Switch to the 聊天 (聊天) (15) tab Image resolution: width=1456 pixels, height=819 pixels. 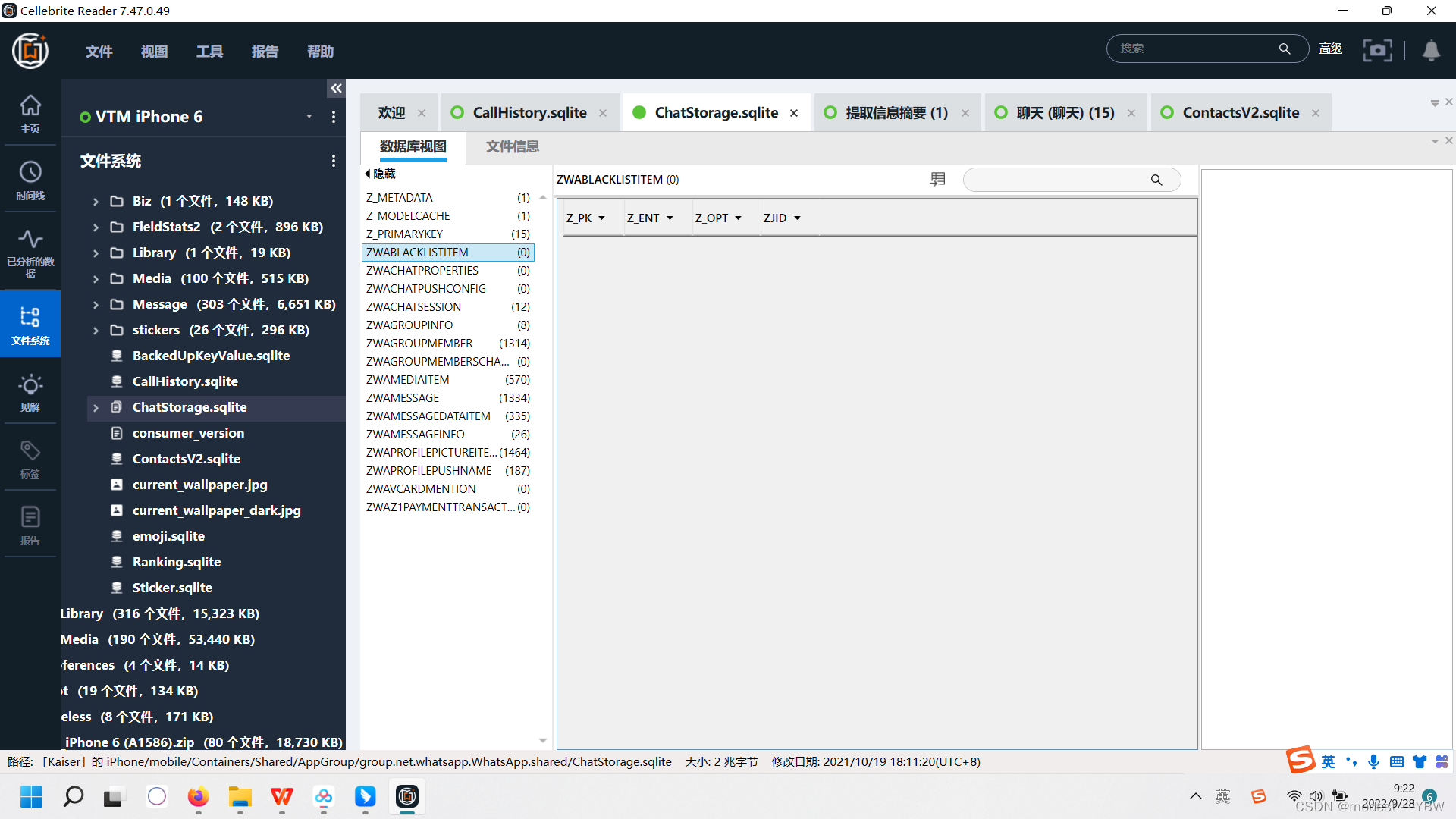coord(1065,113)
